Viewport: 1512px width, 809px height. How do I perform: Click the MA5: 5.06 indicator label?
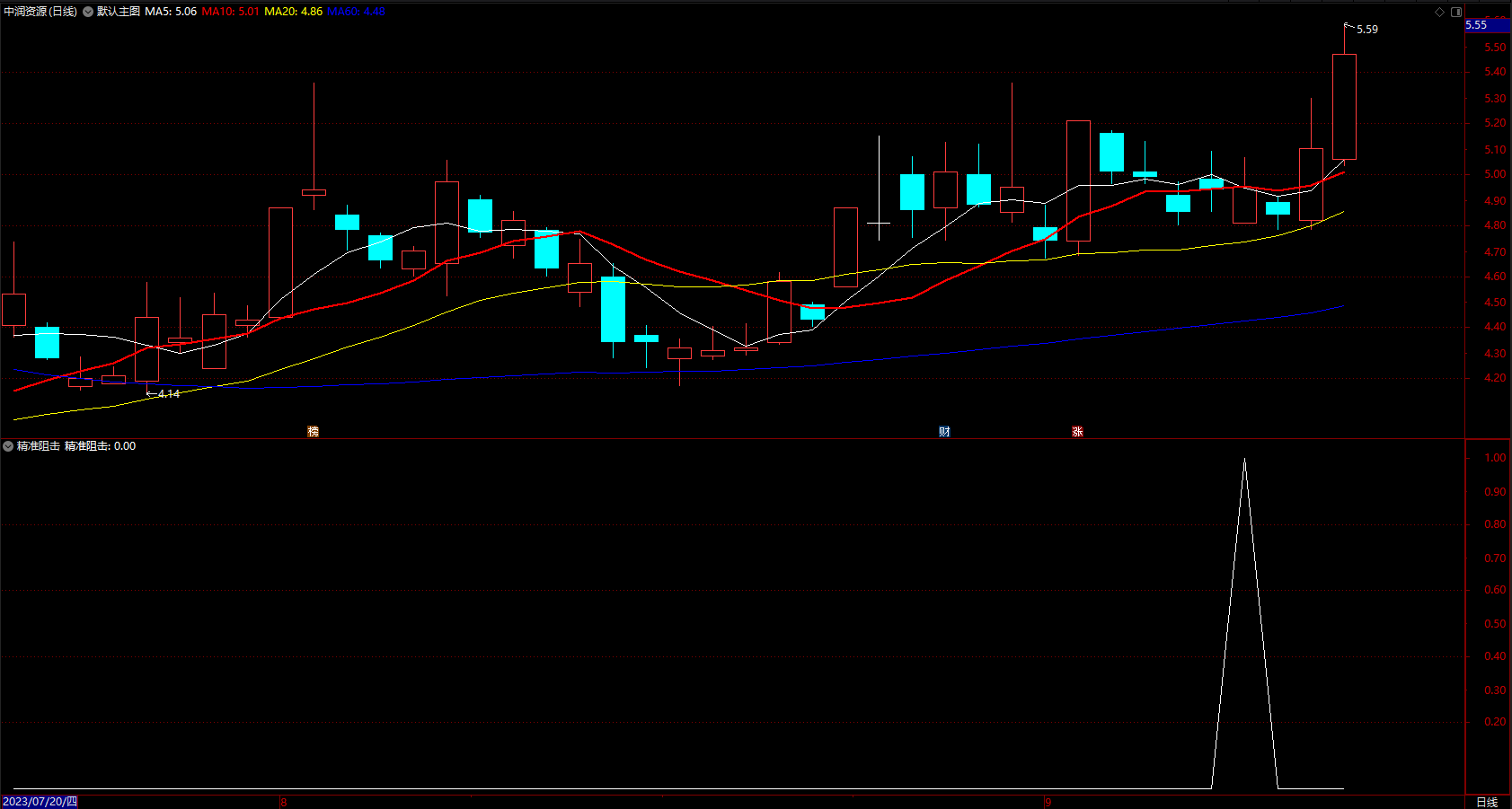tap(171, 12)
